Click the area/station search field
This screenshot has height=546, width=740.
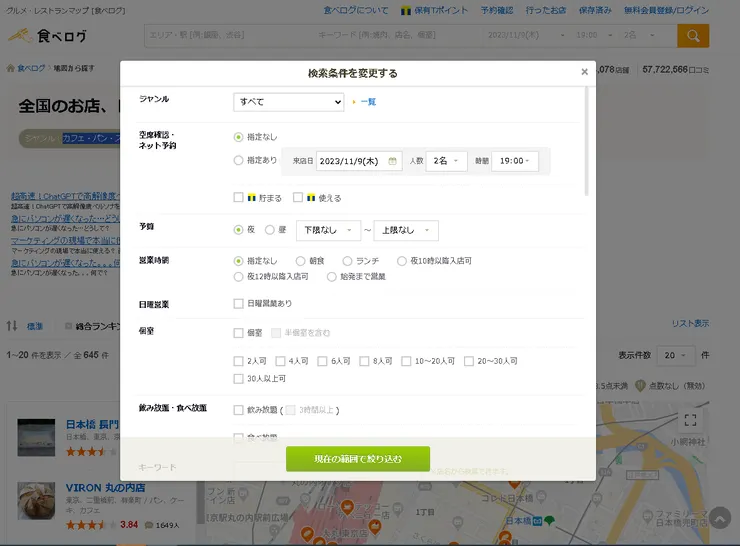(x=229, y=35)
